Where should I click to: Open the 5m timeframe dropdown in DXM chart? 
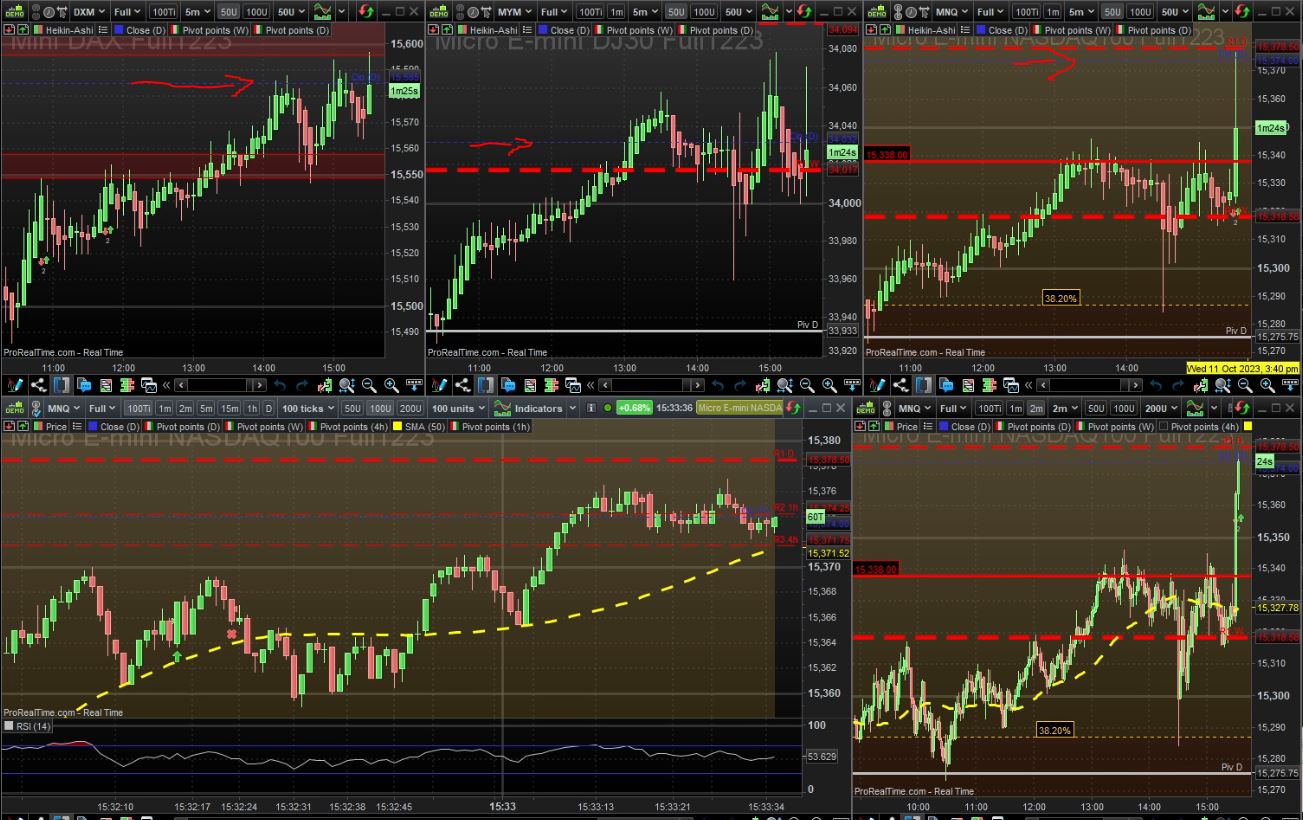point(200,12)
